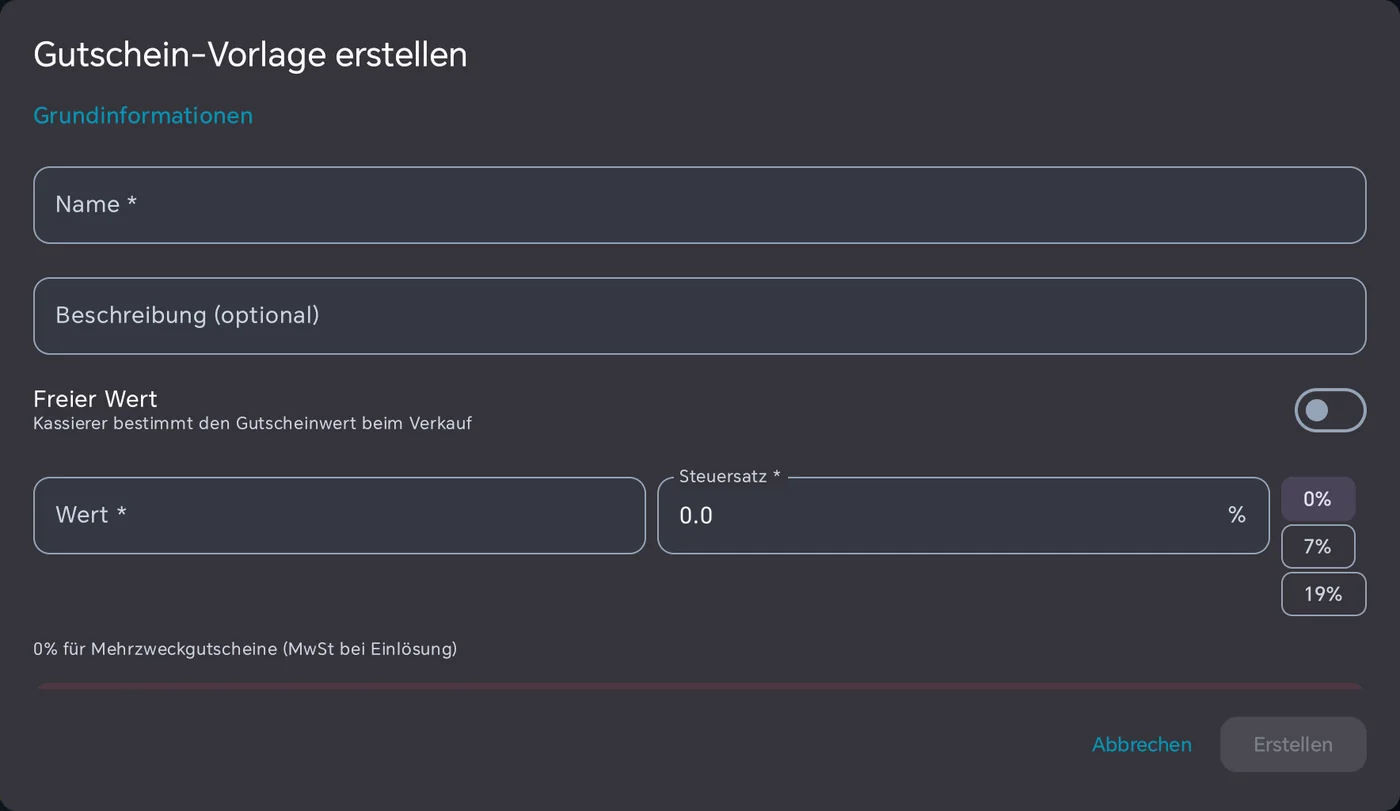Click the percent sign suffix in Steuersatz
This screenshot has height=811, width=1400.
(1237, 515)
